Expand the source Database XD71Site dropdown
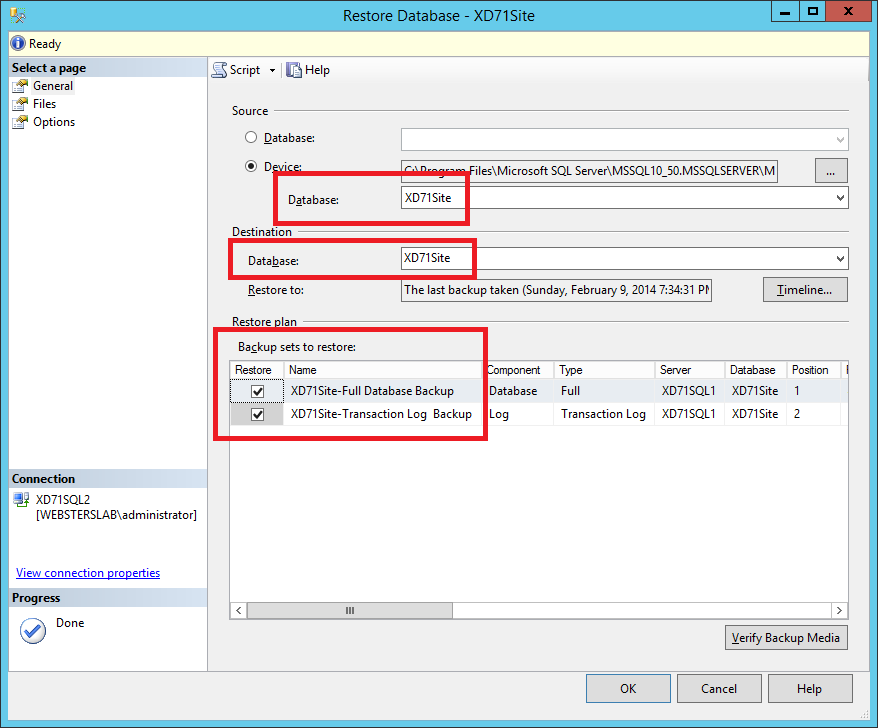 click(839, 198)
